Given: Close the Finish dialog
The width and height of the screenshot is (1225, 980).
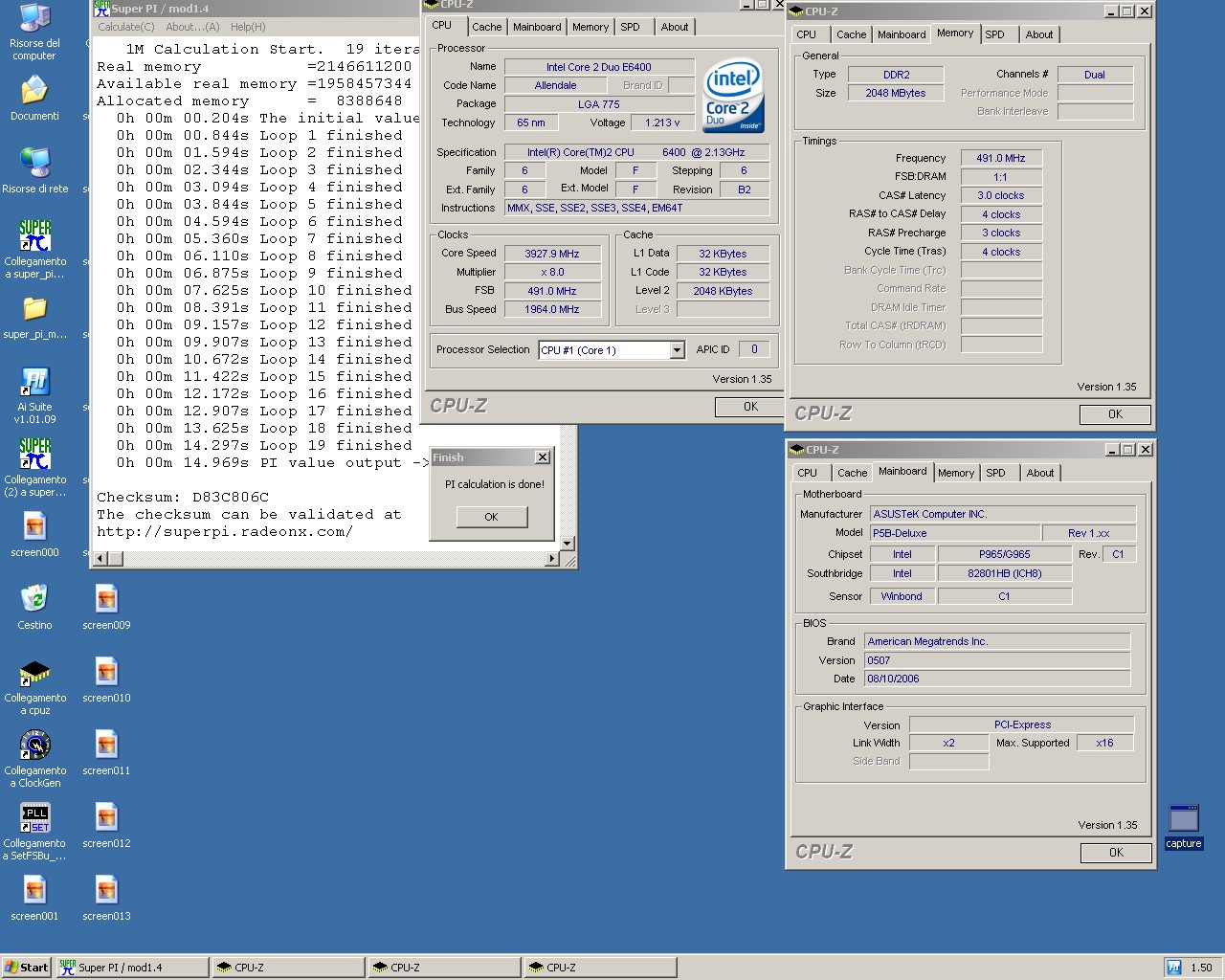Looking at the screenshot, I should coord(543,457).
